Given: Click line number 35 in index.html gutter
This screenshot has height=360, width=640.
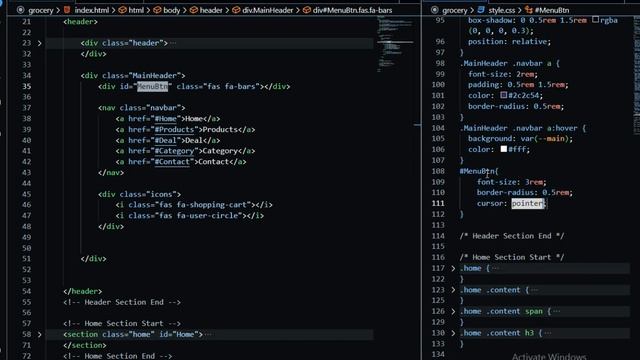Looking at the screenshot, I should (27, 87).
